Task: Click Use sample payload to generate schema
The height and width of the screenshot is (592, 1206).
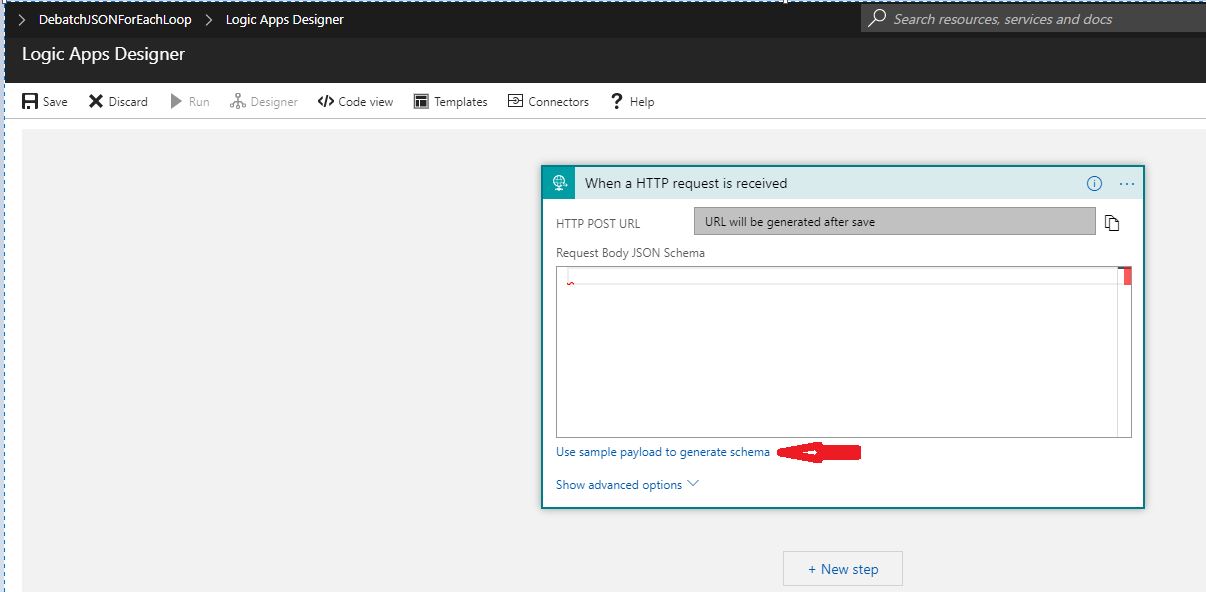Action: pos(663,452)
